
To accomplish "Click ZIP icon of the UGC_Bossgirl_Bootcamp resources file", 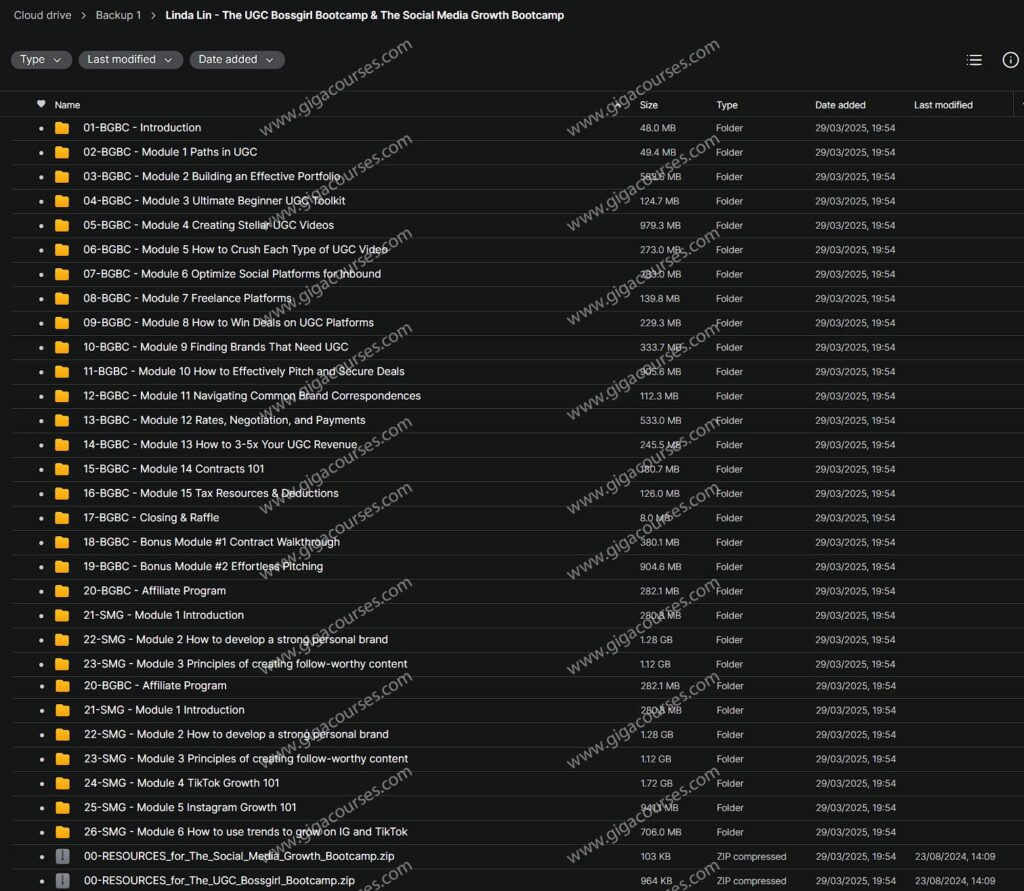I will click(x=62, y=881).
